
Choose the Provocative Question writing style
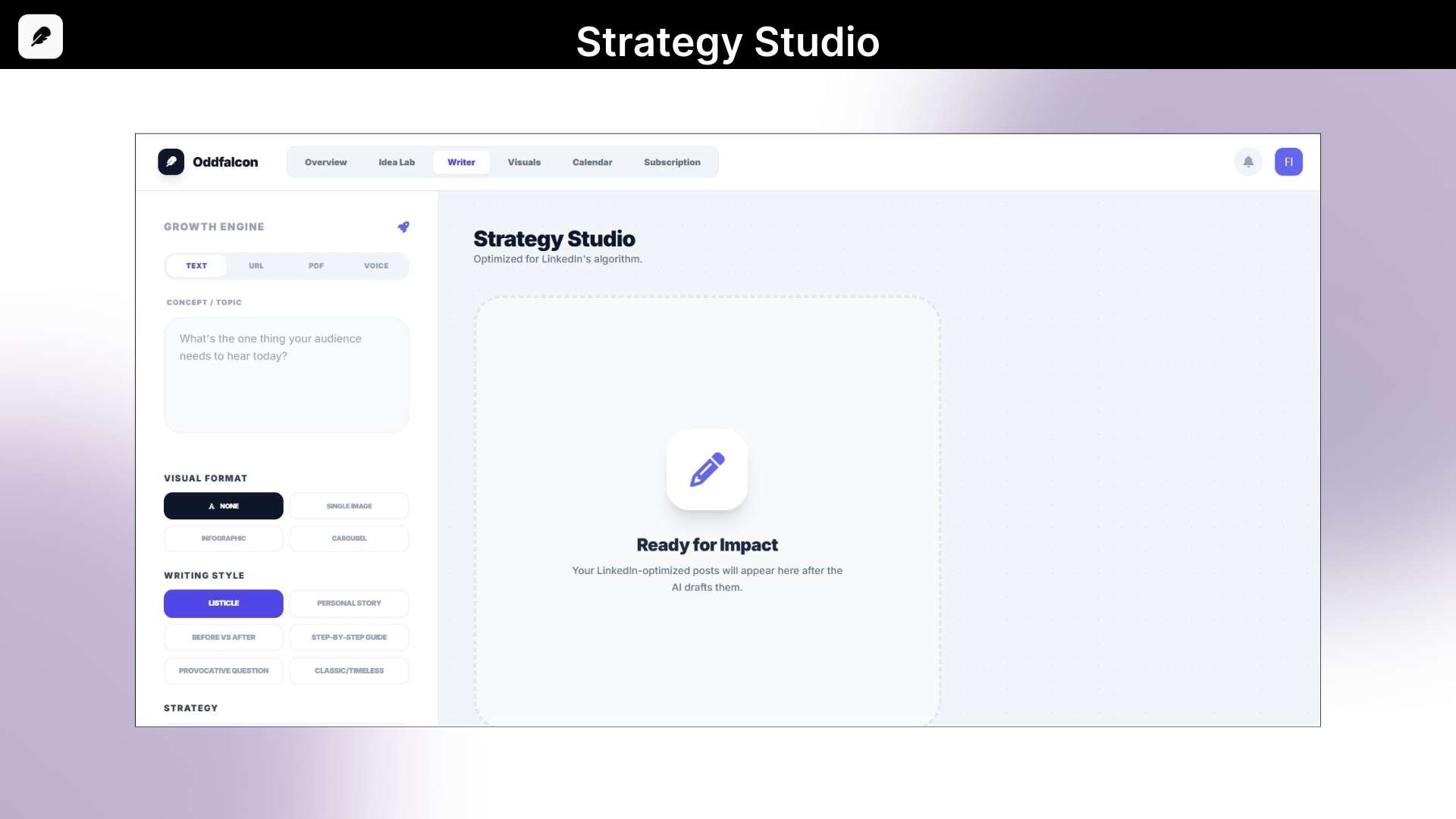click(x=223, y=670)
